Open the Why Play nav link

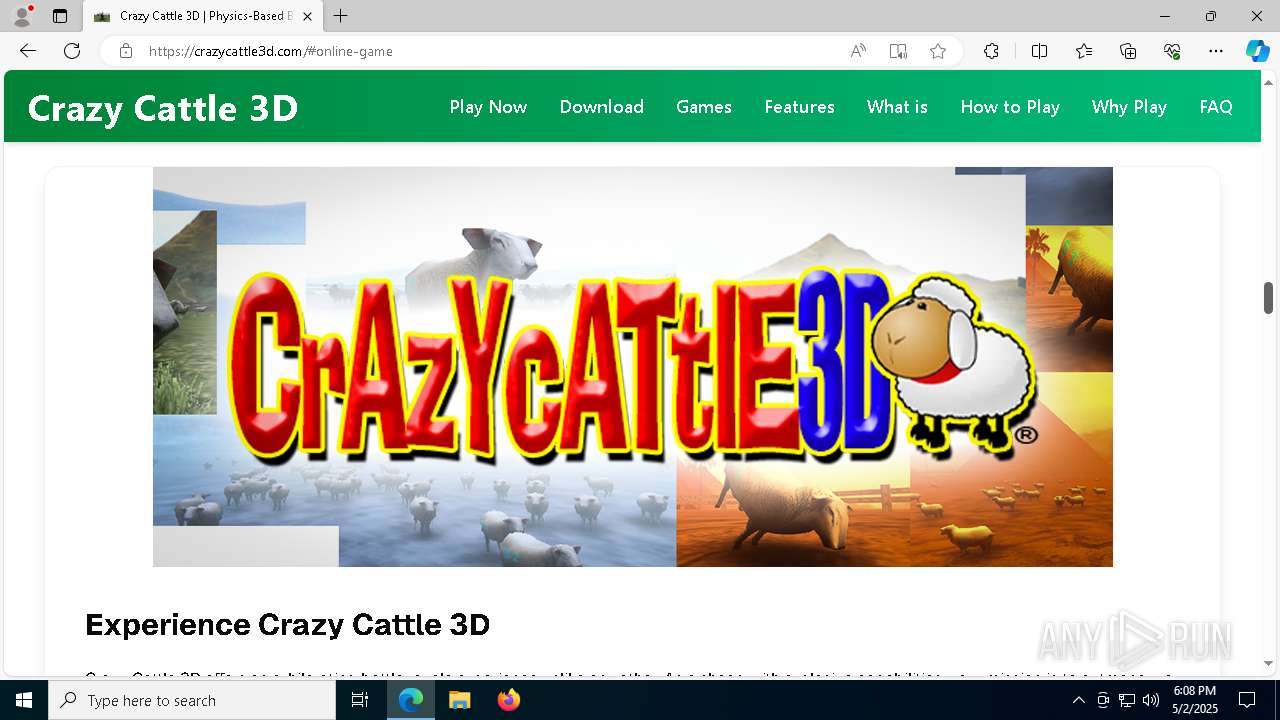coord(1129,107)
